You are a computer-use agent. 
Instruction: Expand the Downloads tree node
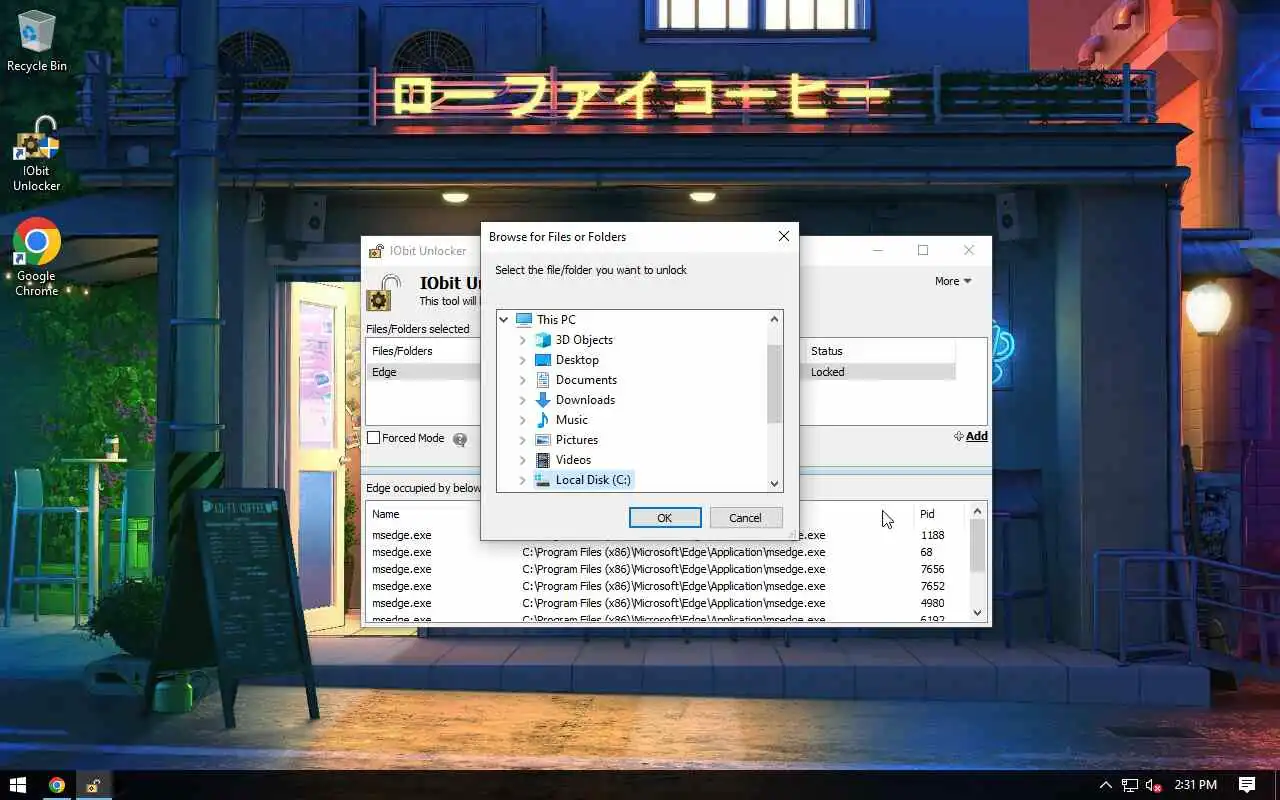(522, 400)
